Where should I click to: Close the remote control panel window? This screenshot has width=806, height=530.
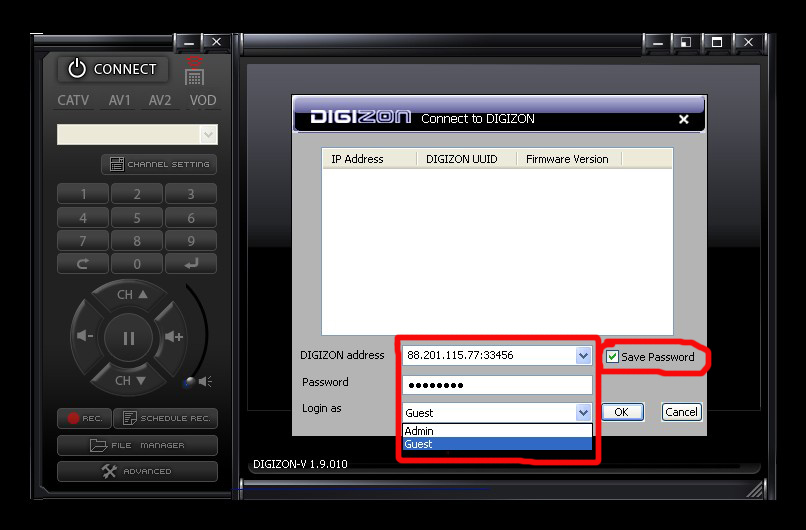tap(216, 43)
